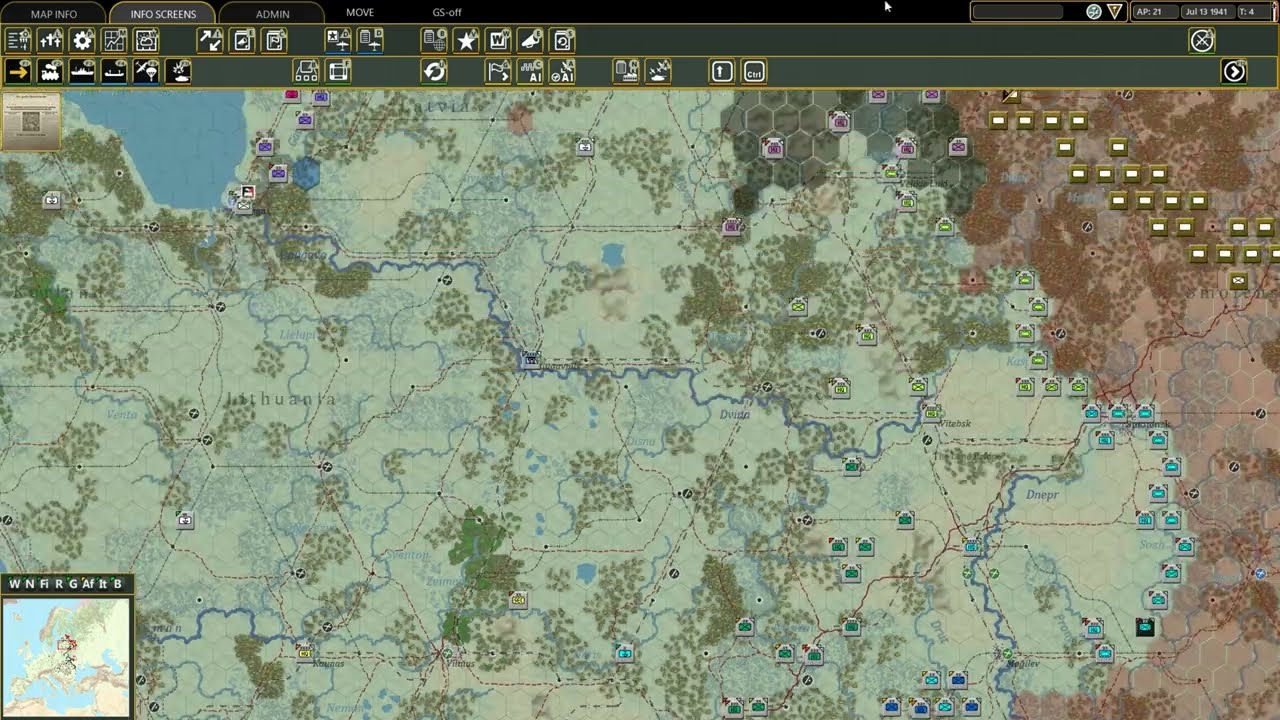
Task: Toggle the Ctrl key button
Action: pos(754,71)
